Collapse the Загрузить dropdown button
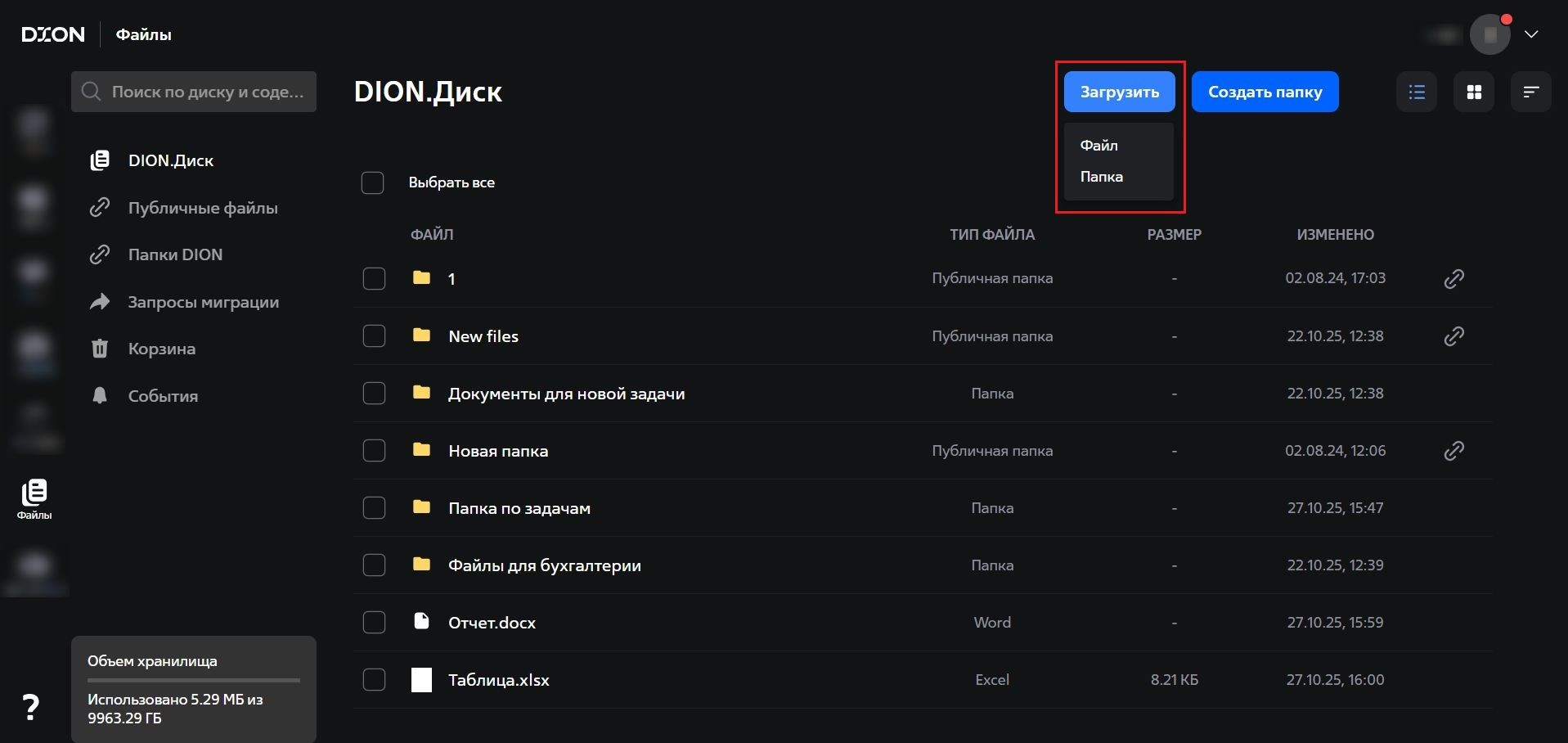The image size is (1568, 743). [1119, 92]
